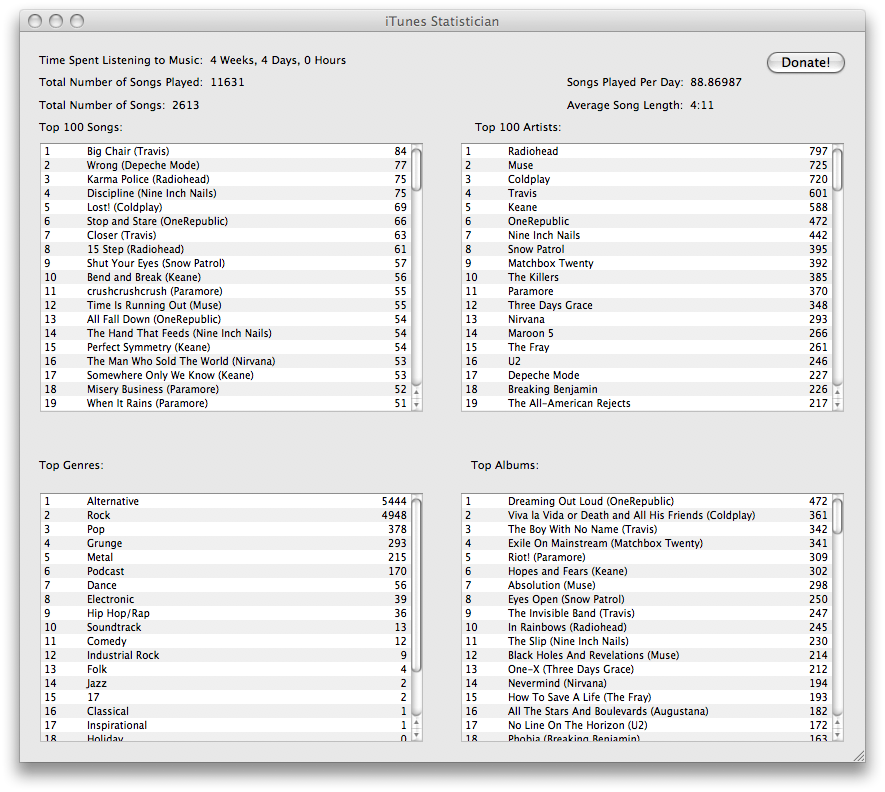Select the genre row Jazz
Image resolution: width=885 pixels, height=792 pixels.
226,683
